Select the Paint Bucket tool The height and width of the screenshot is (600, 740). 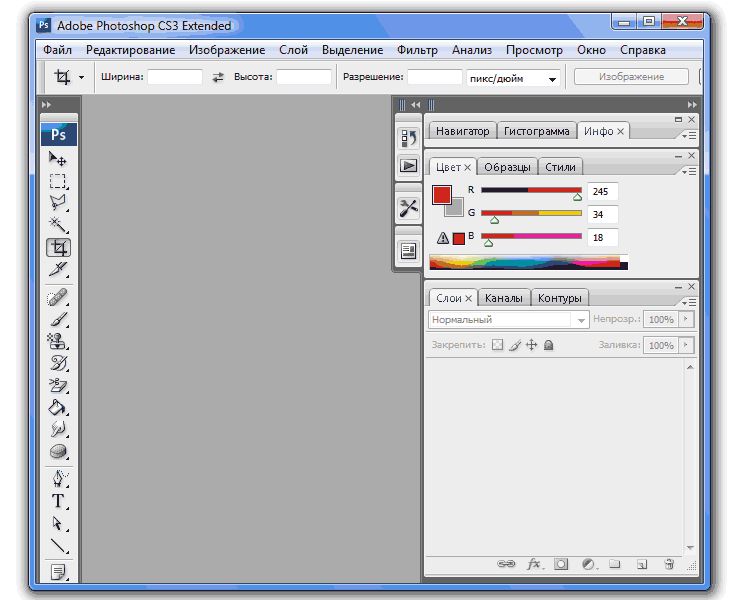pos(58,406)
